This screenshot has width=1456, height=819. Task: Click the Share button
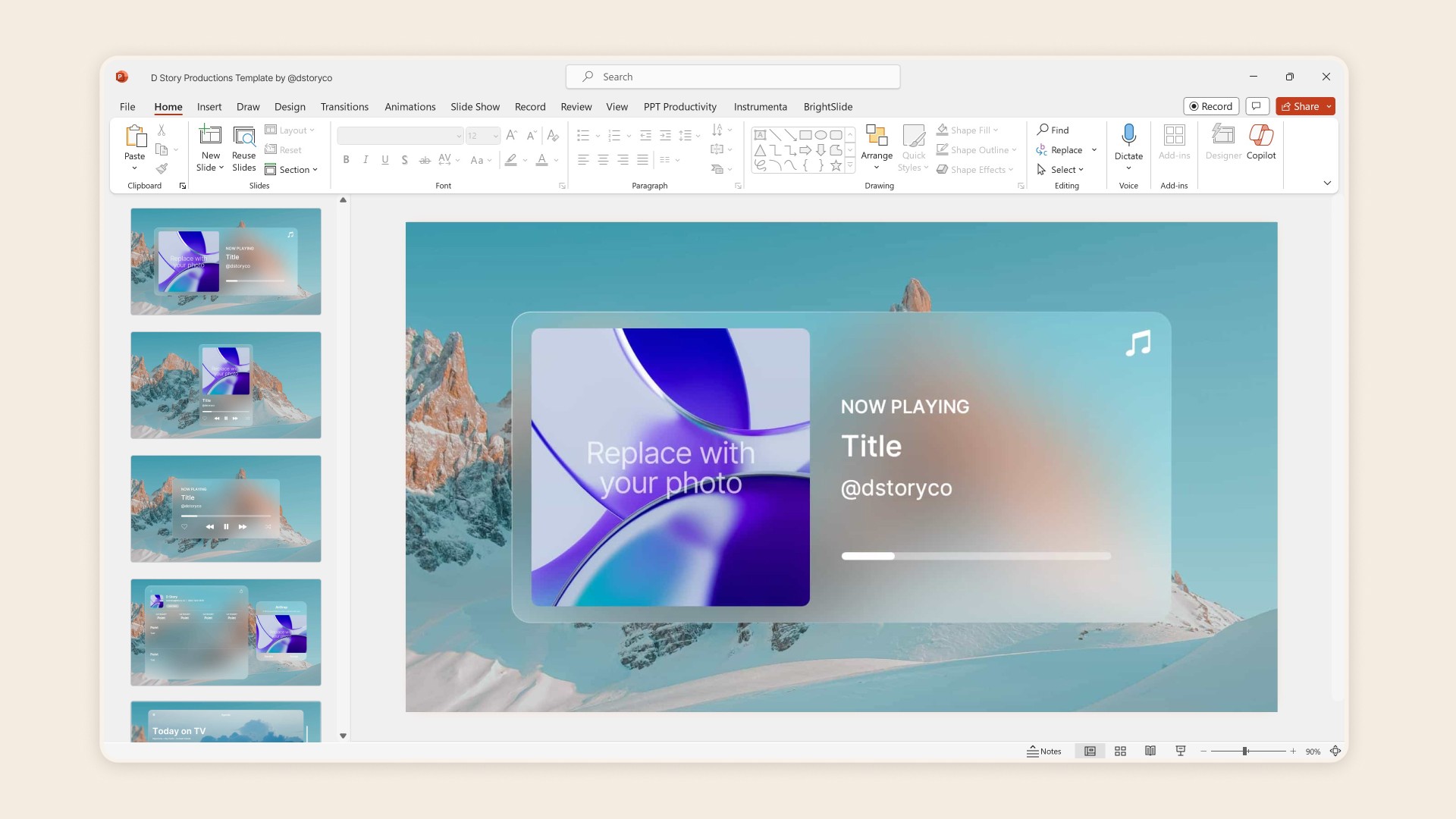point(1300,106)
